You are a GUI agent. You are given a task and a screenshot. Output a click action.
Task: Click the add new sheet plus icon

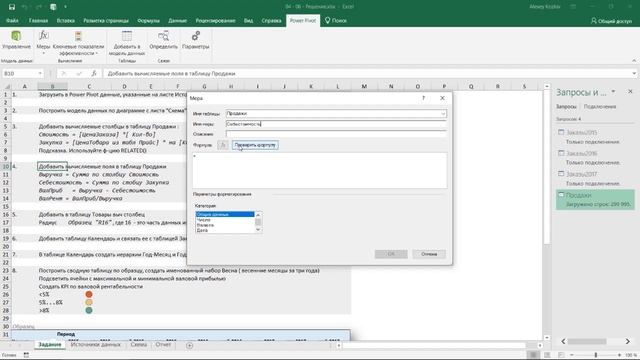point(189,345)
